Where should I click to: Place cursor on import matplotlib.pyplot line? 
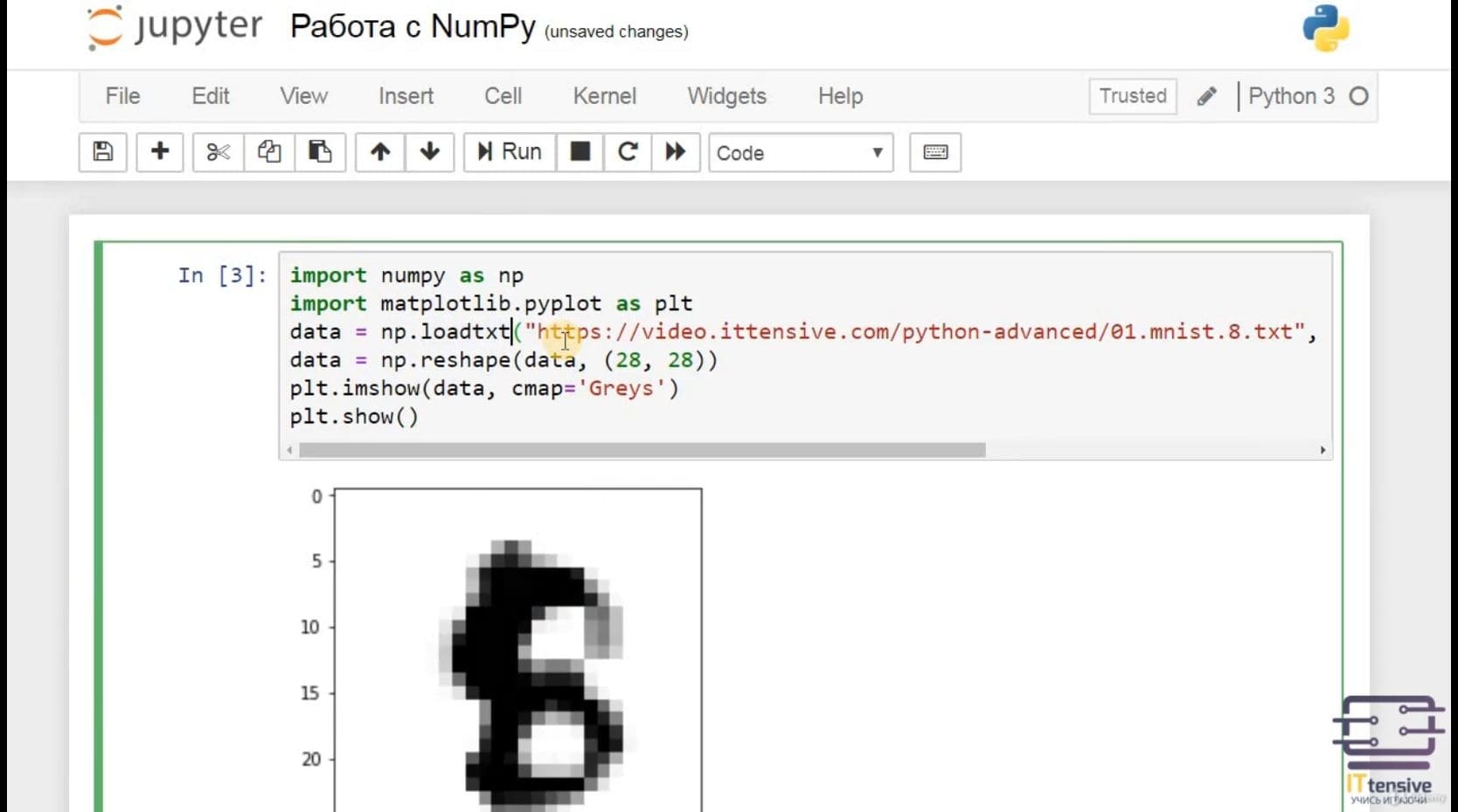coord(491,303)
